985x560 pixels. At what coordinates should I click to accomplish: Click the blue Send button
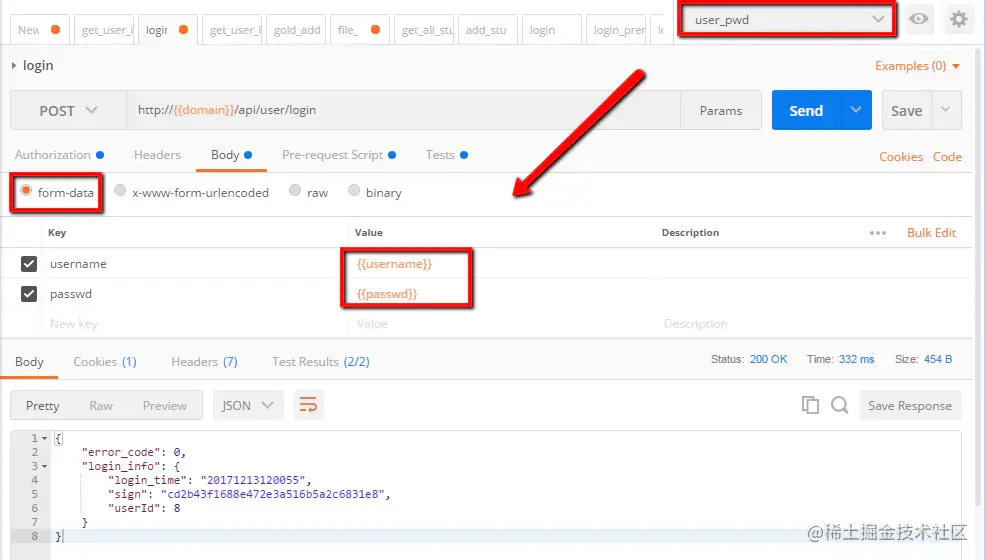tap(806, 110)
